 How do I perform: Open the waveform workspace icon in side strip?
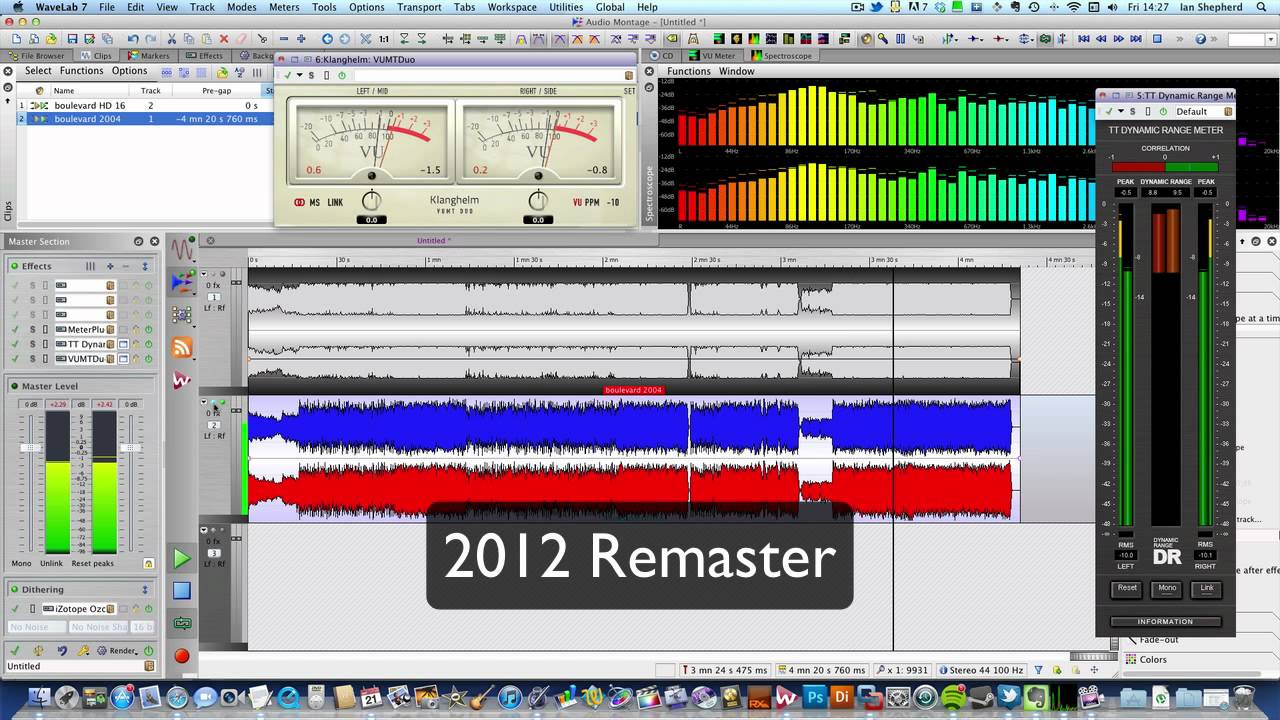182,248
